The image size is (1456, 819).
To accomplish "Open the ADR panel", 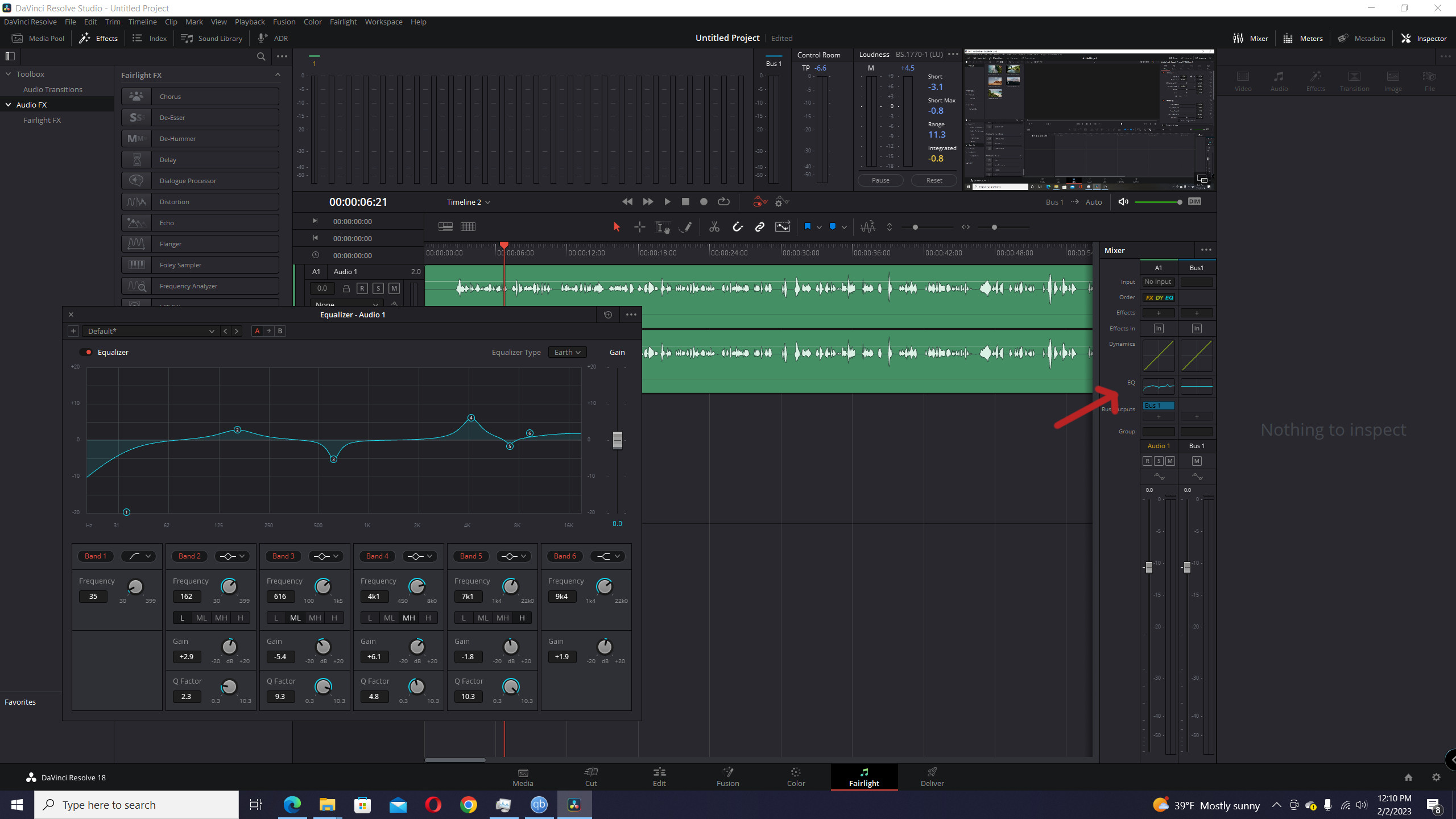I will point(273,38).
